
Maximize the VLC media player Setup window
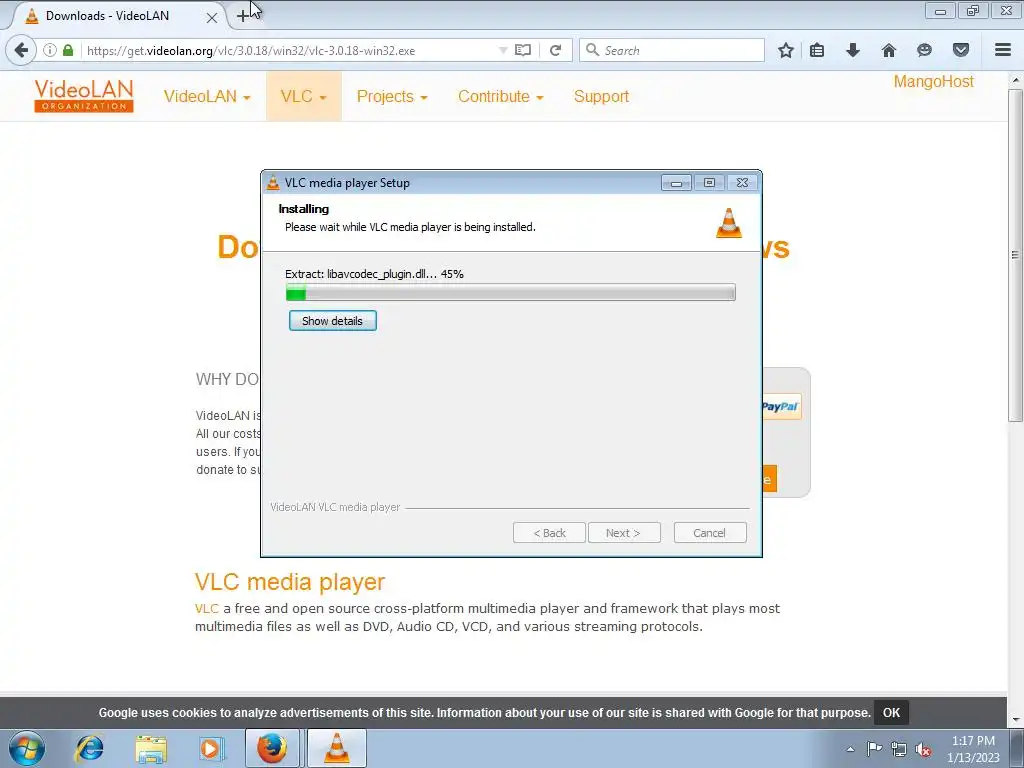(x=709, y=183)
